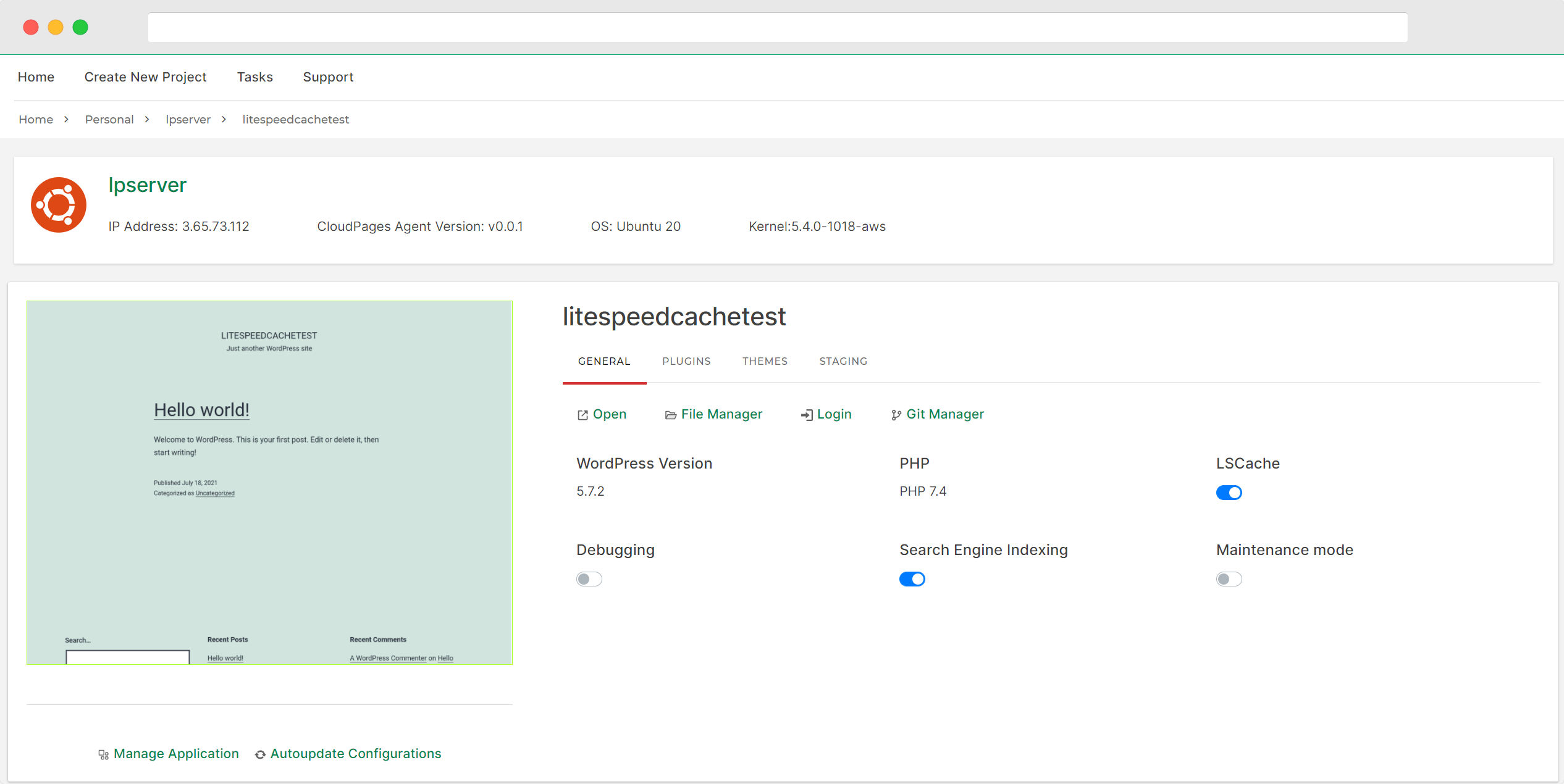
Task: Go to the STAGING tab
Action: (x=843, y=361)
